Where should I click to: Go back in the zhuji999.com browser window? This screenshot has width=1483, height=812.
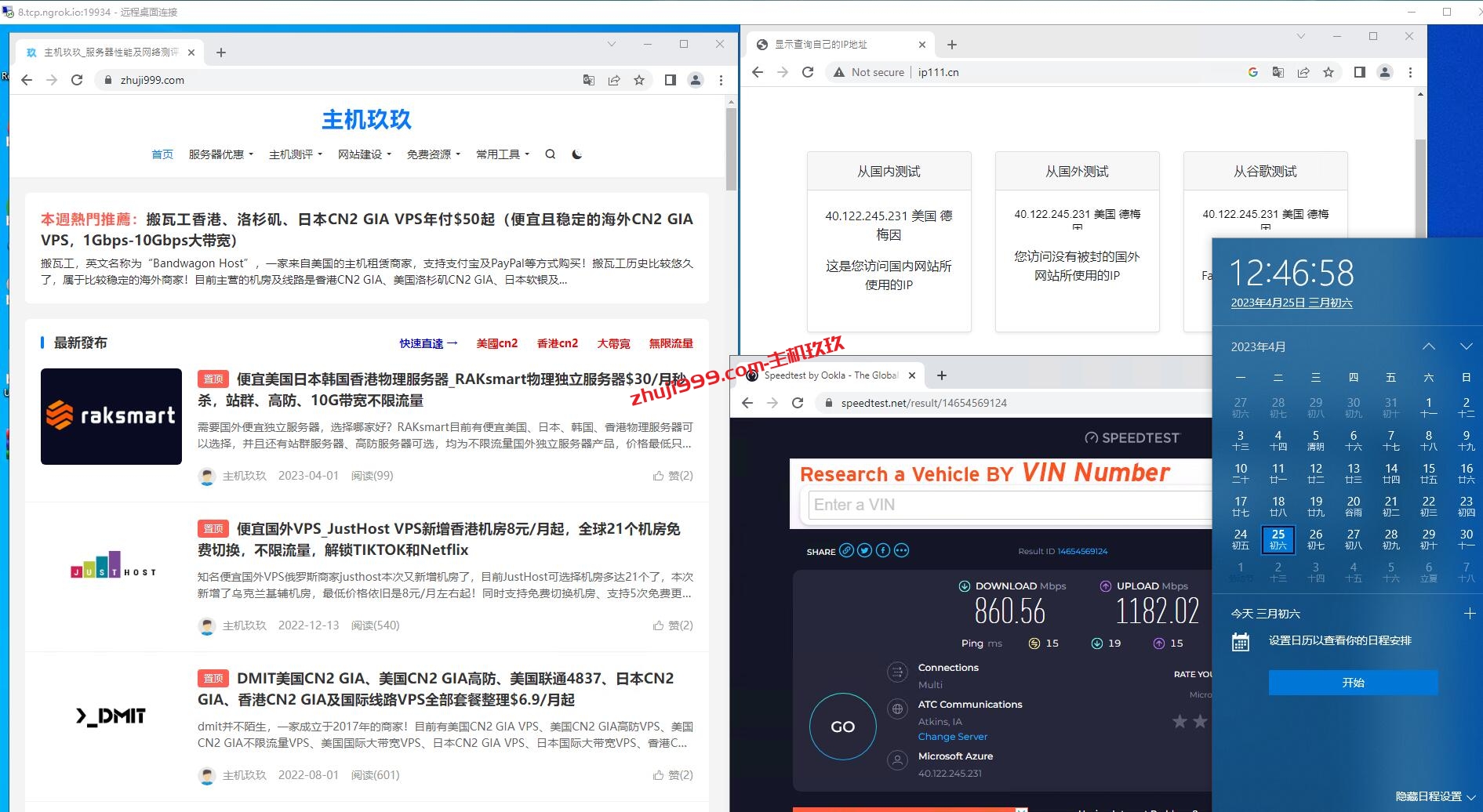point(27,80)
